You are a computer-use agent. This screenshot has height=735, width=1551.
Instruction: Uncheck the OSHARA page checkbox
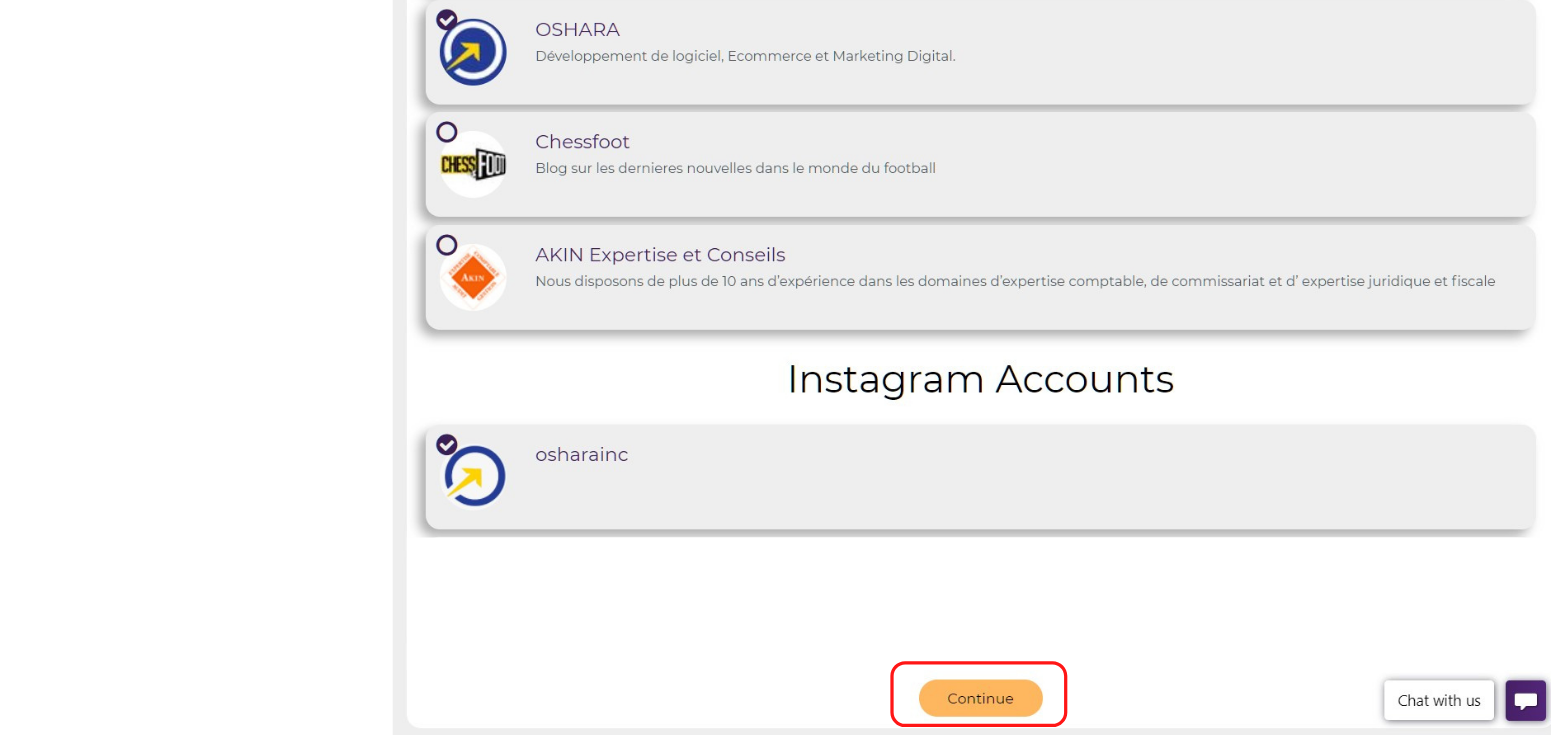coord(447,20)
